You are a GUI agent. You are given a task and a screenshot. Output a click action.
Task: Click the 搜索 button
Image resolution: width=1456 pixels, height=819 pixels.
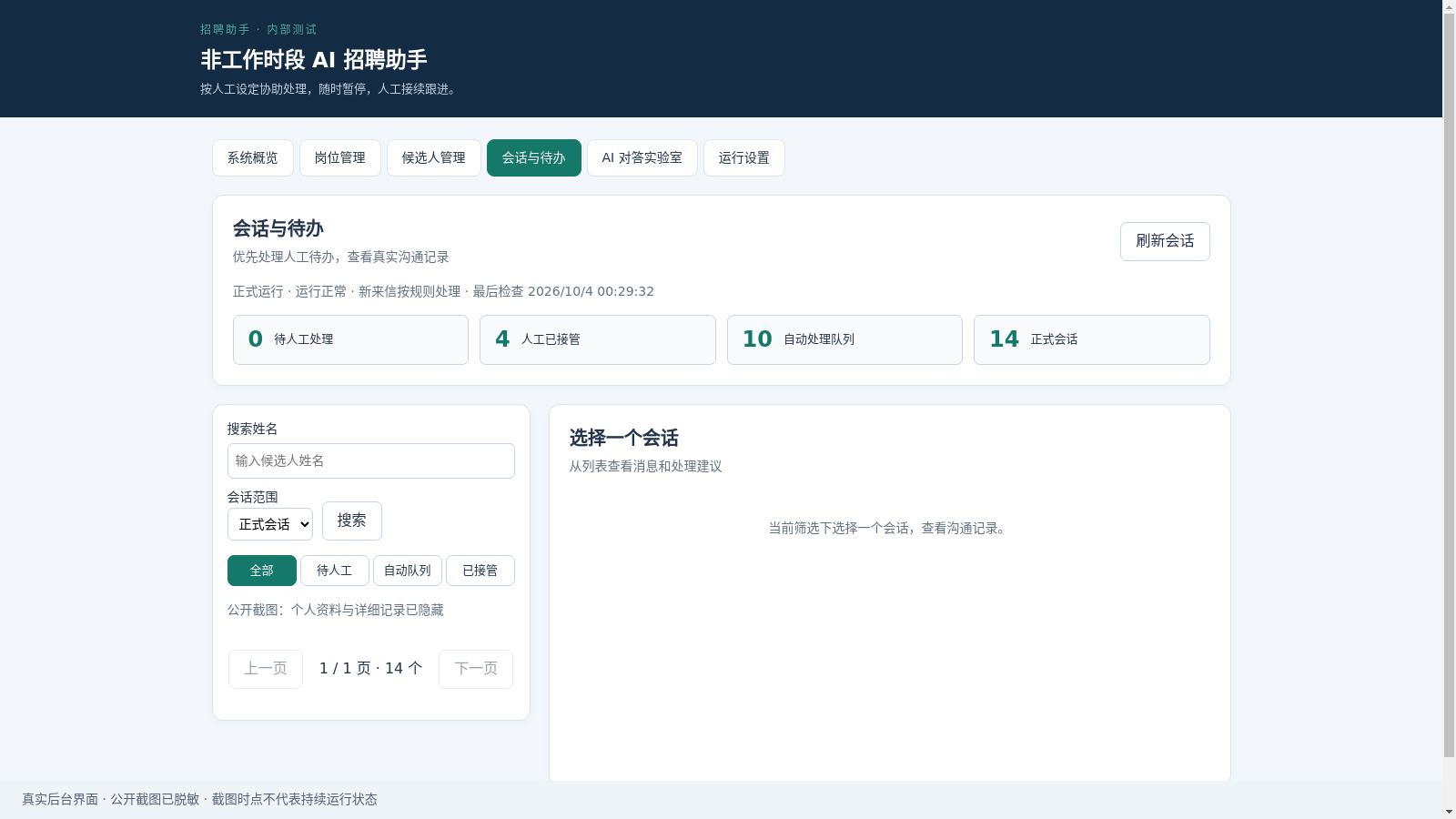click(x=352, y=521)
